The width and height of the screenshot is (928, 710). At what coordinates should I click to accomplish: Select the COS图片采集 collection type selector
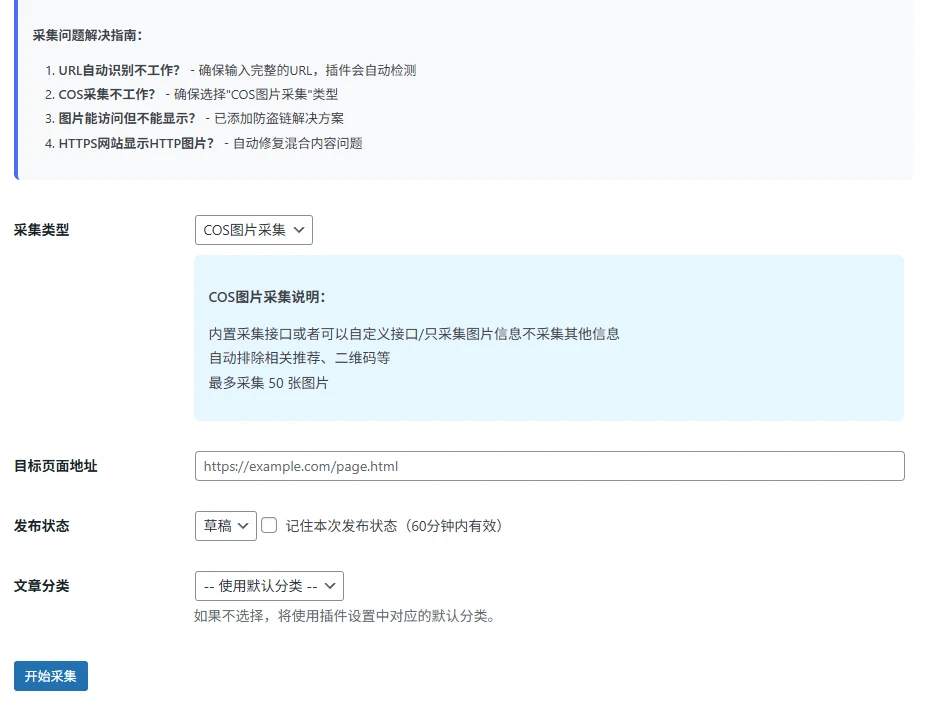click(x=253, y=229)
